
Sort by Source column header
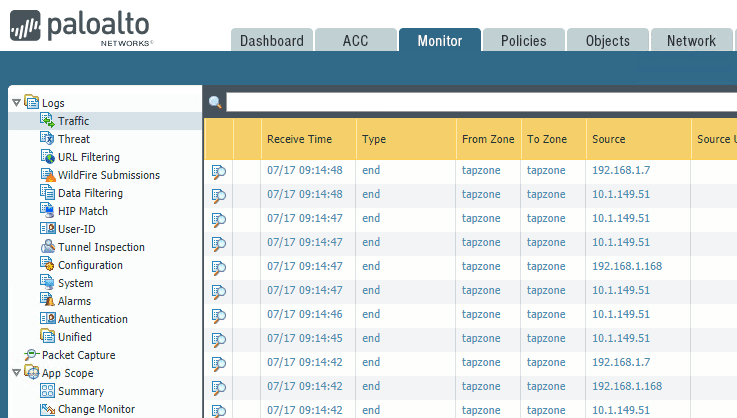coord(638,139)
